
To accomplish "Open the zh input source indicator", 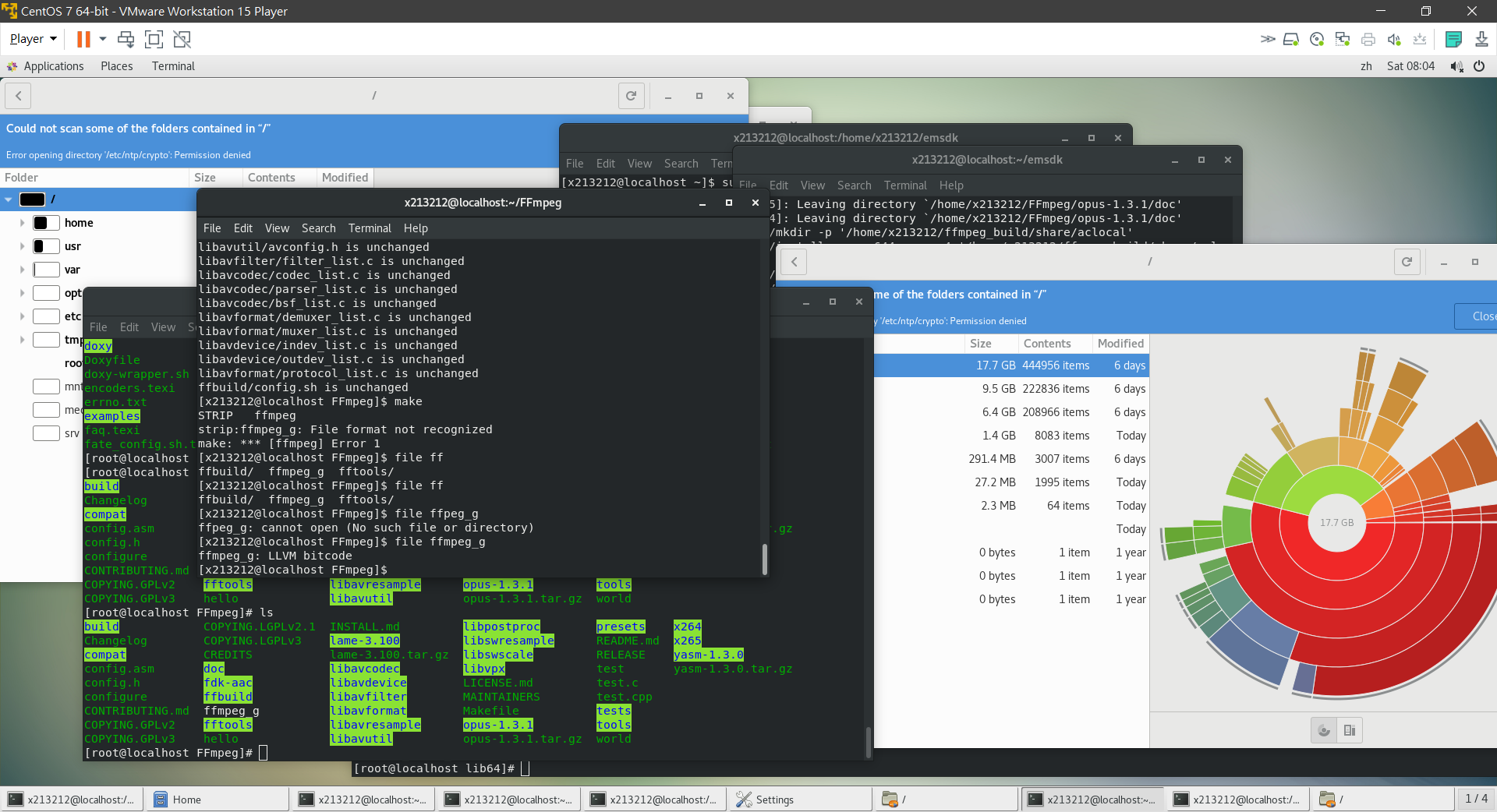I will coord(1366,66).
